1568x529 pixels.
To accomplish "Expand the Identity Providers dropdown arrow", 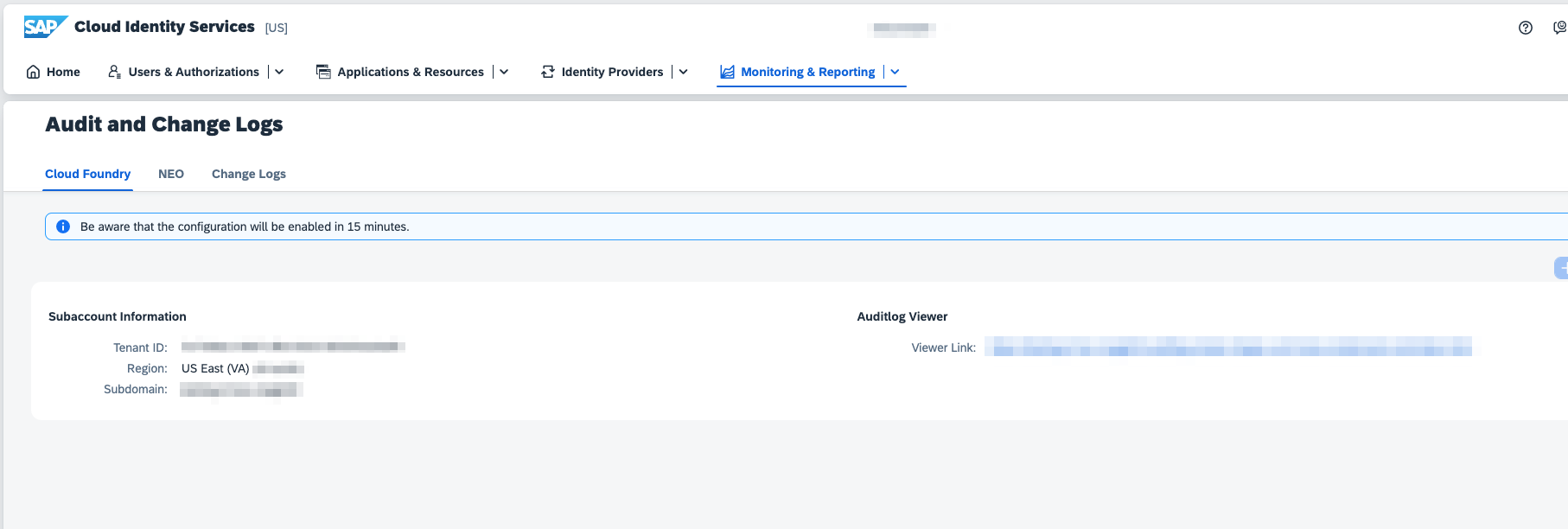I will [x=683, y=72].
